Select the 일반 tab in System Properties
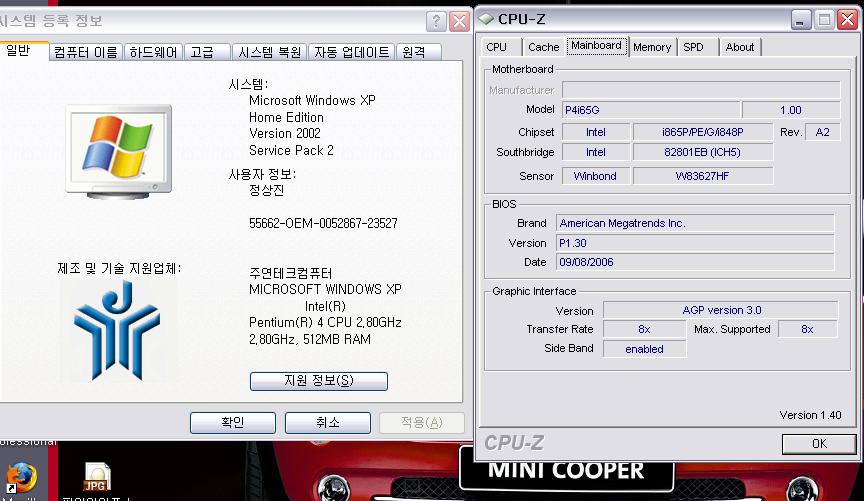The height and width of the screenshot is (501, 864). 22,51
